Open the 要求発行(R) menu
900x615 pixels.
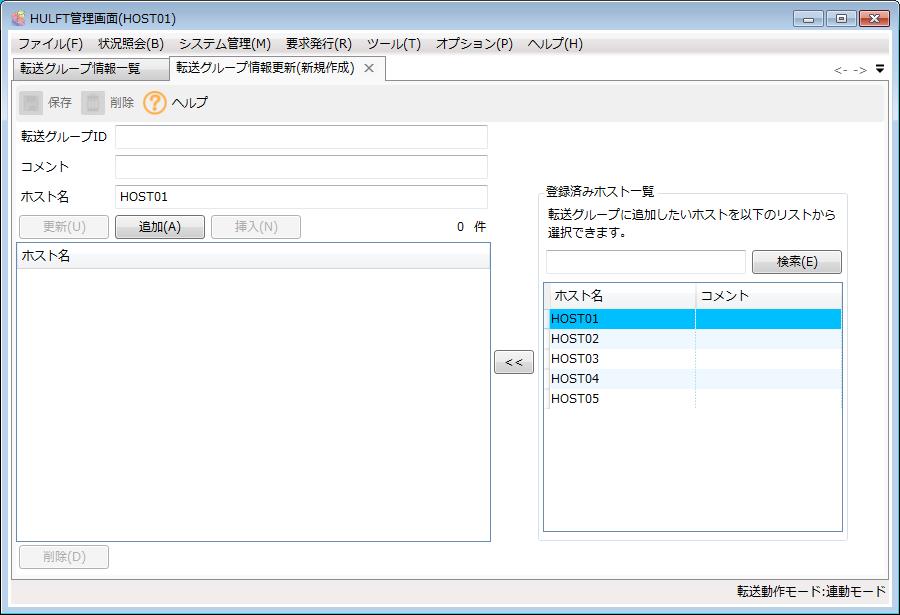tap(319, 44)
